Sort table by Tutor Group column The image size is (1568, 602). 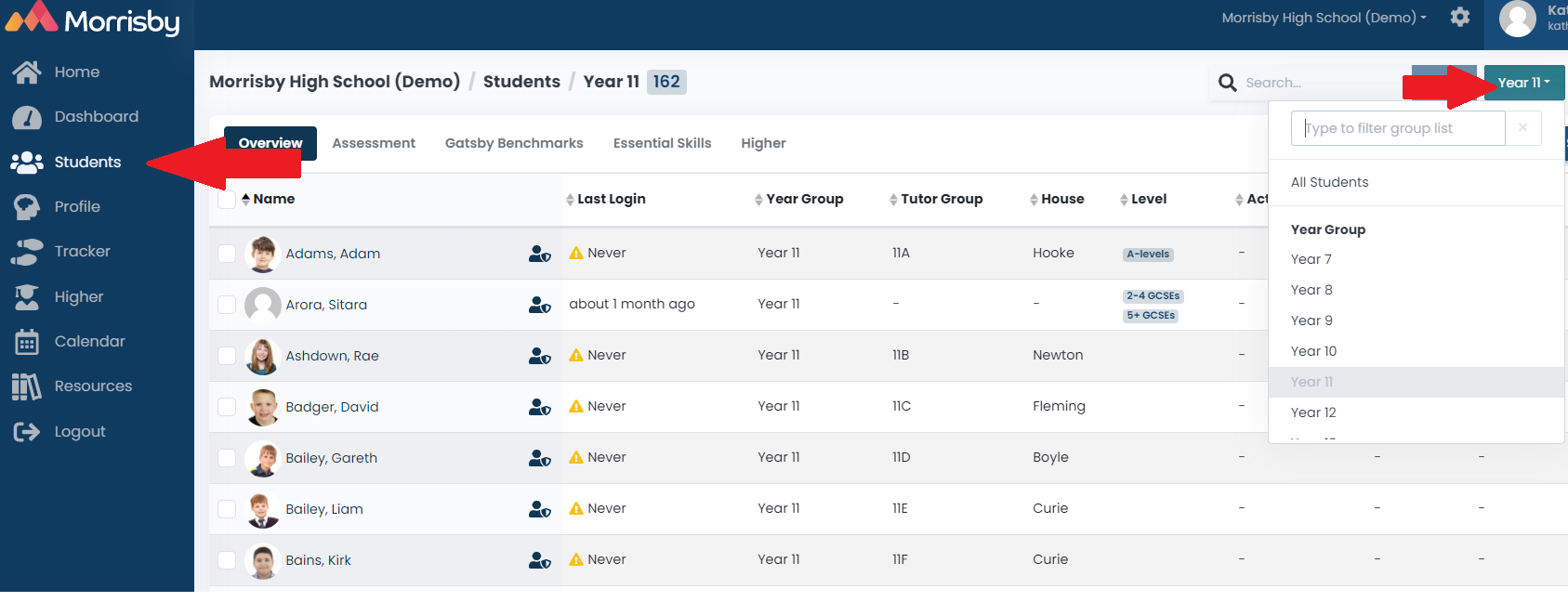pyautogui.click(x=936, y=199)
